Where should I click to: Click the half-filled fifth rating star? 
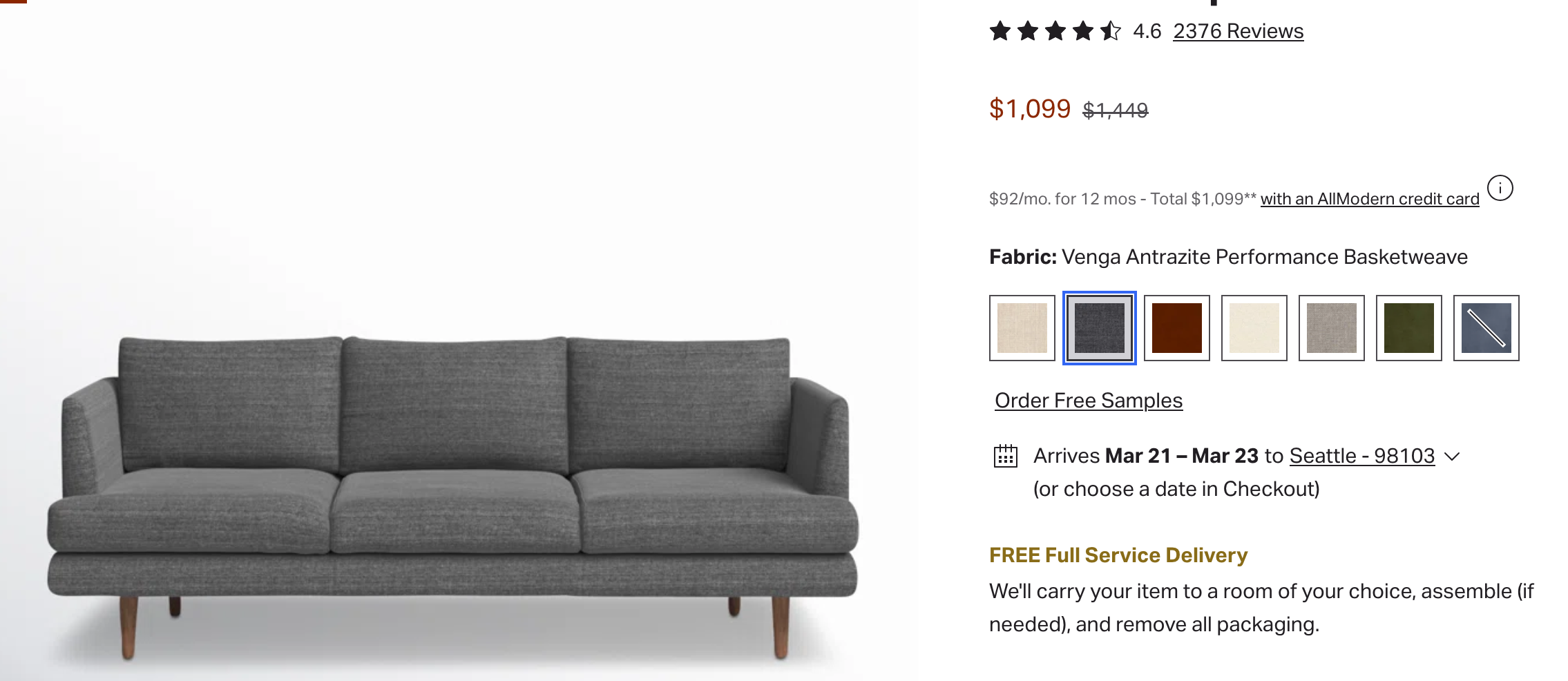[x=1110, y=31]
